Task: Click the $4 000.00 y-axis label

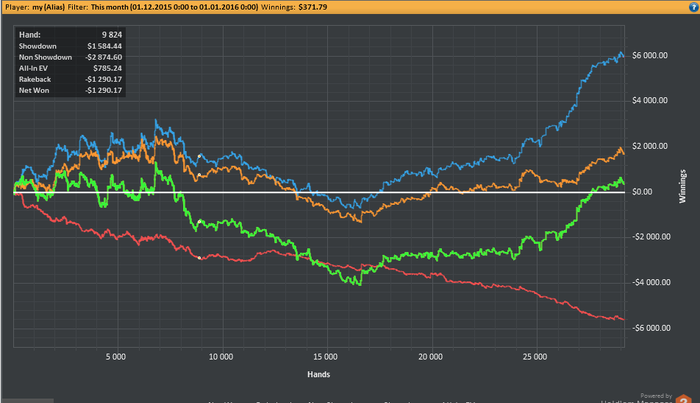Action: point(650,100)
